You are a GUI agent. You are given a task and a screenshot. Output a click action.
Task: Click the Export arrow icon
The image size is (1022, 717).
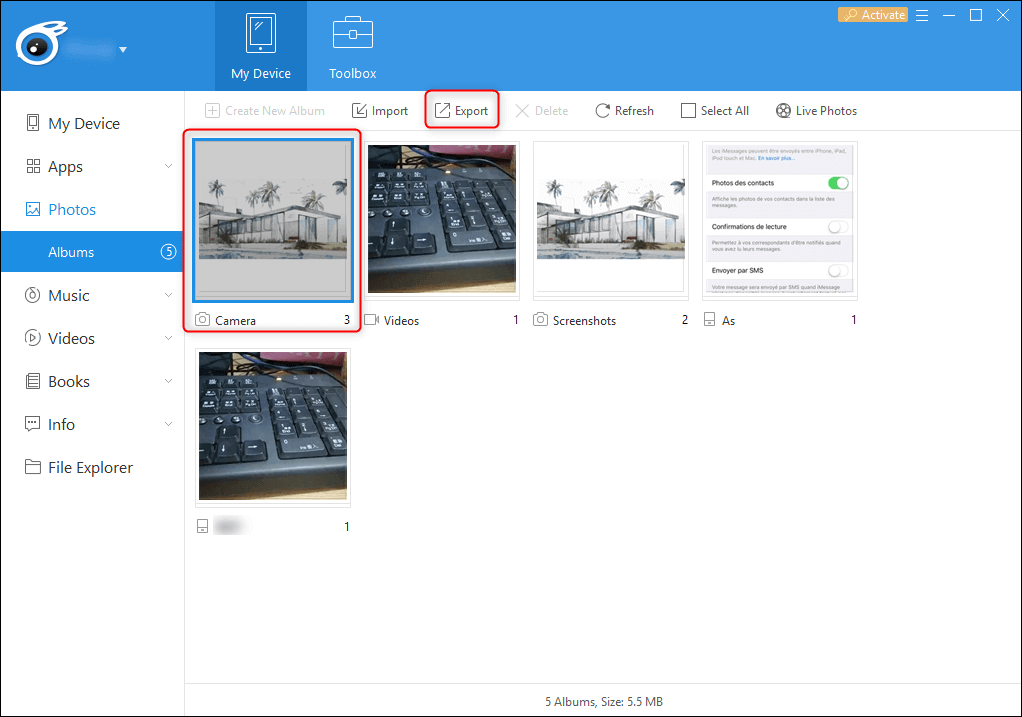pyautogui.click(x=443, y=111)
